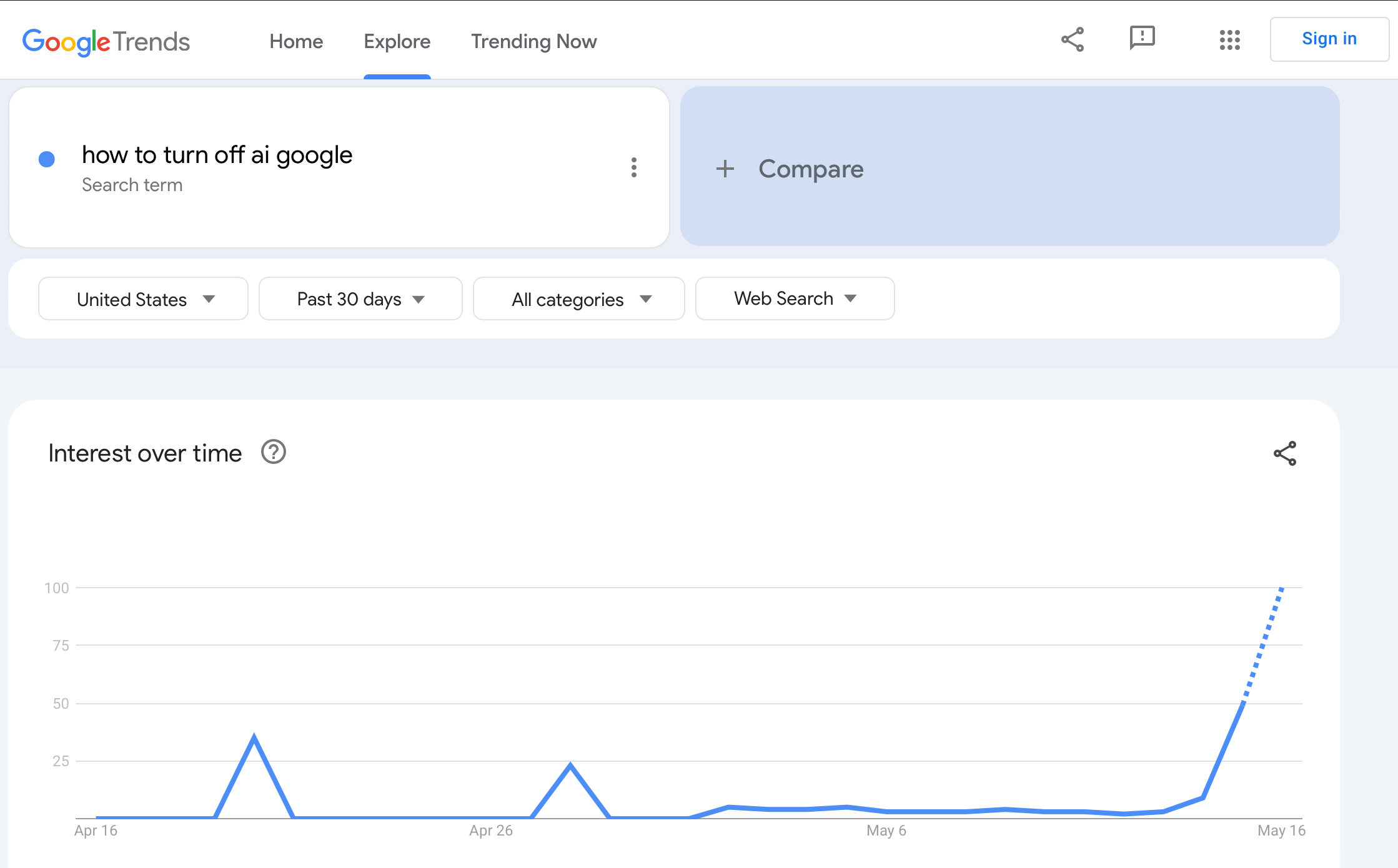
Task: Select the search term card text
Action: pos(217,155)
